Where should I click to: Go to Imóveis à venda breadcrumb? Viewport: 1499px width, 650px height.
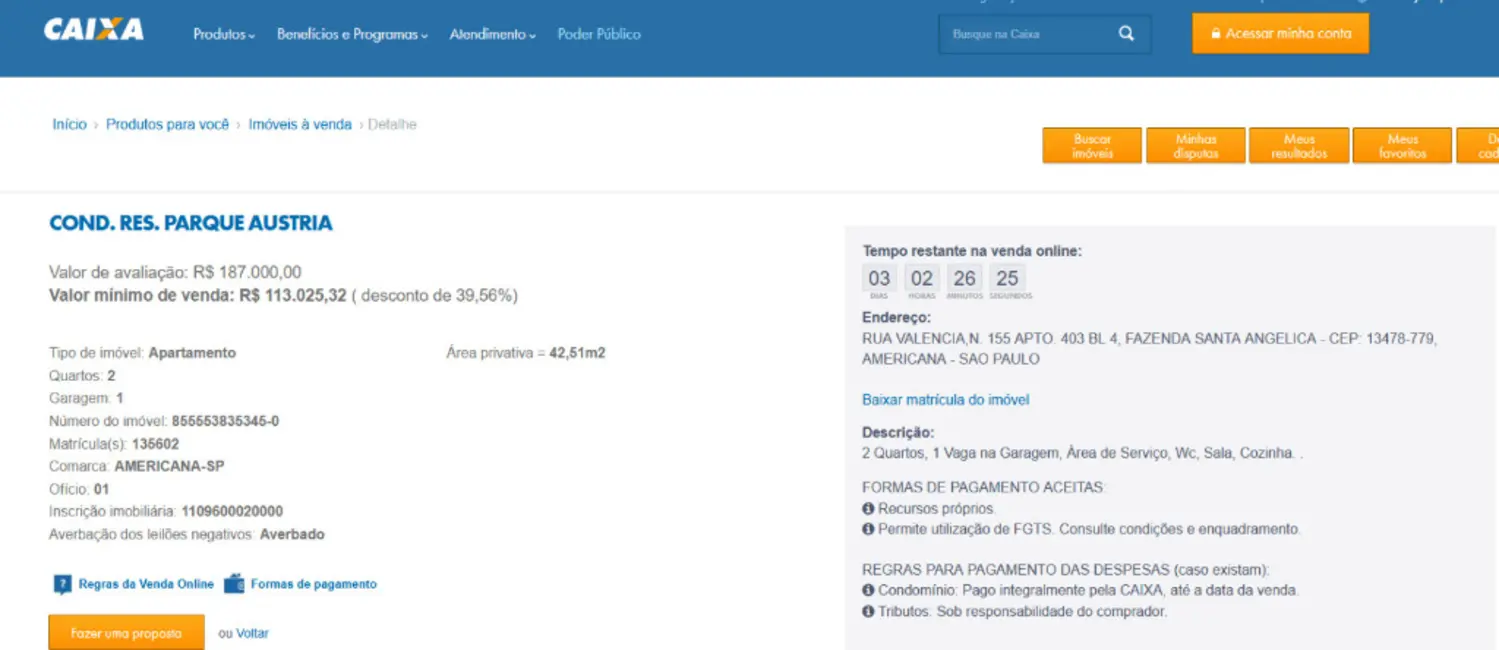300,125
